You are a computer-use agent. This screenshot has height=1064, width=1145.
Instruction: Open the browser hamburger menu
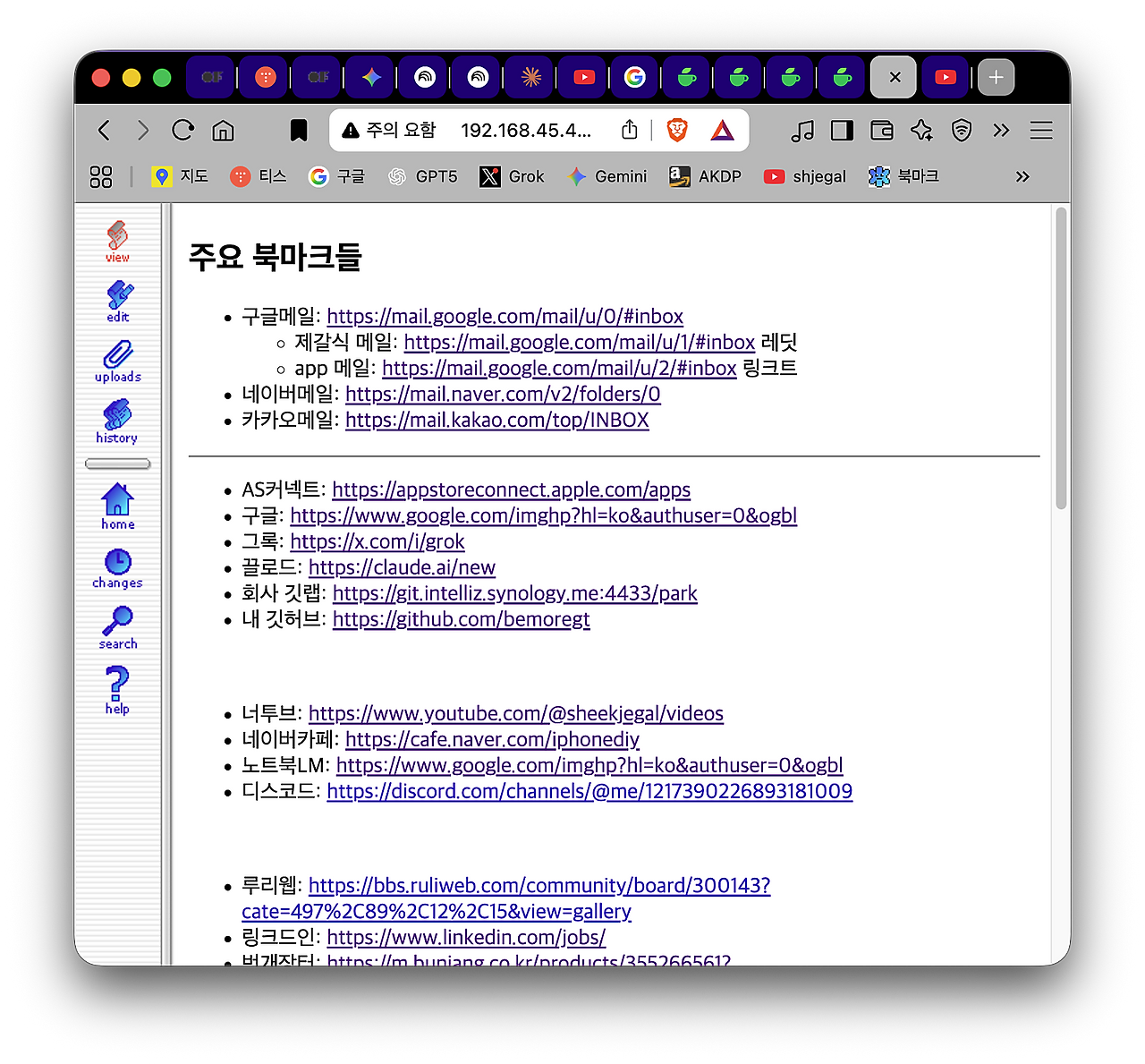click(x=1041, y=131)
